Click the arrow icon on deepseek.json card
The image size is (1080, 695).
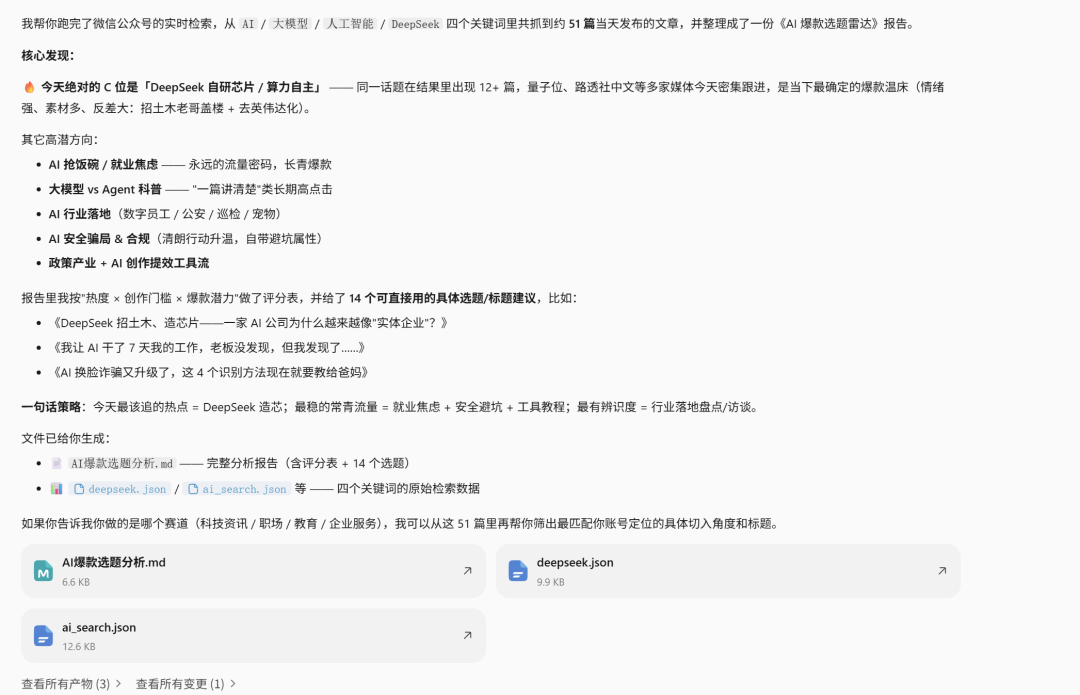(x=942, y=571)
